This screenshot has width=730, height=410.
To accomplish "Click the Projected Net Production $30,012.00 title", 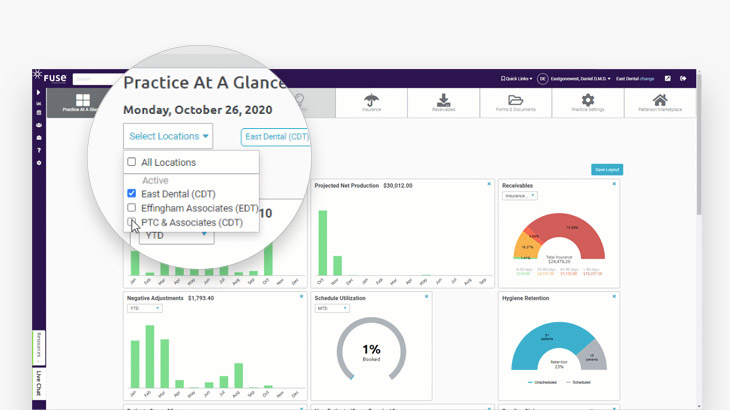I will point(363,186).
